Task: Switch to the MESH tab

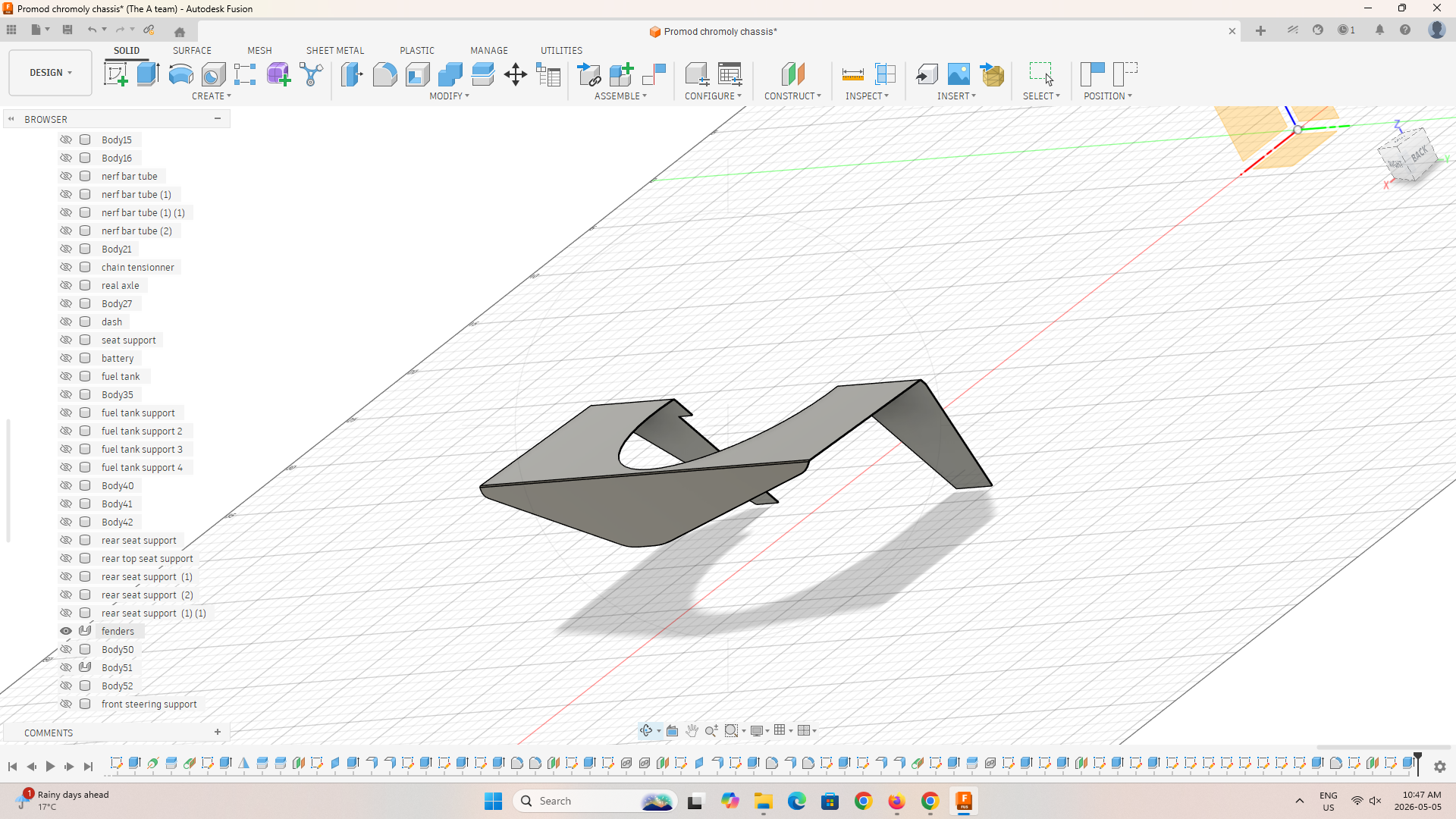Action: pyautogui.click(x=259, y=51)
